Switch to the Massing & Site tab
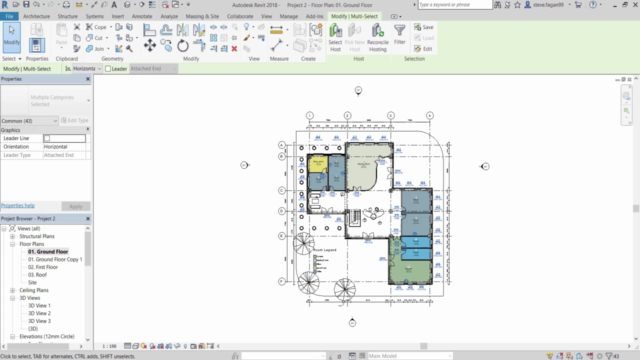Image resolution: width=640 pixels, height=360 pixels. tap(202, 16)
